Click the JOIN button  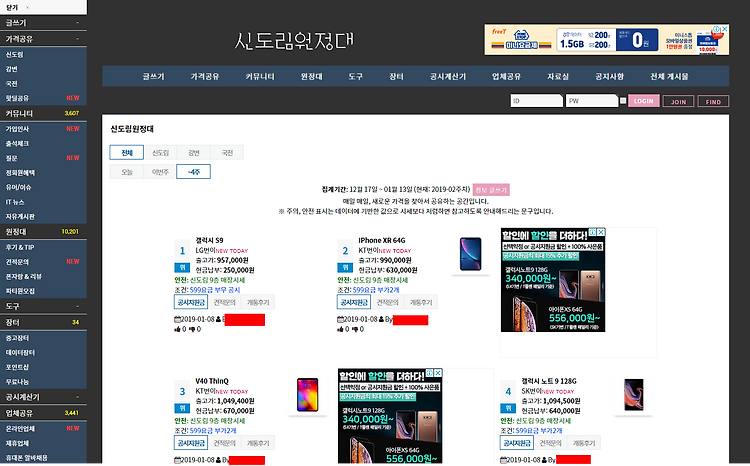click(678, 101)
